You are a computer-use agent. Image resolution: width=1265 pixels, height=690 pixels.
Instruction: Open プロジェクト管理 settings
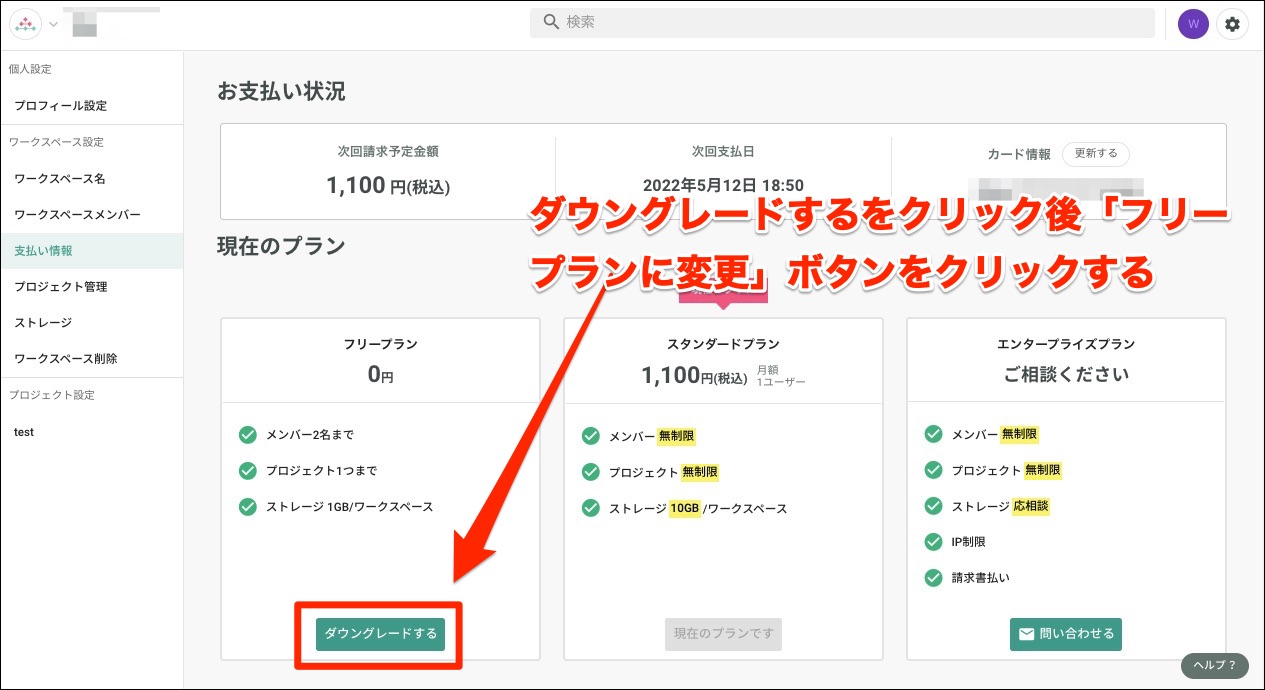coord(63,286)
